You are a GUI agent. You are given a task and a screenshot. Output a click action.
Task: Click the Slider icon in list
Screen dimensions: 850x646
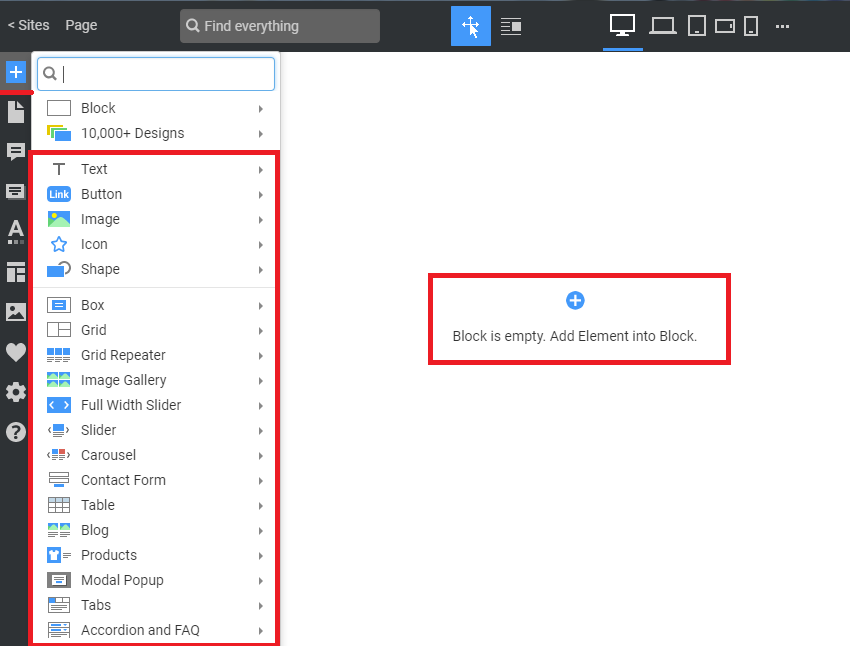pyautogui.click(x=59, y=430)
